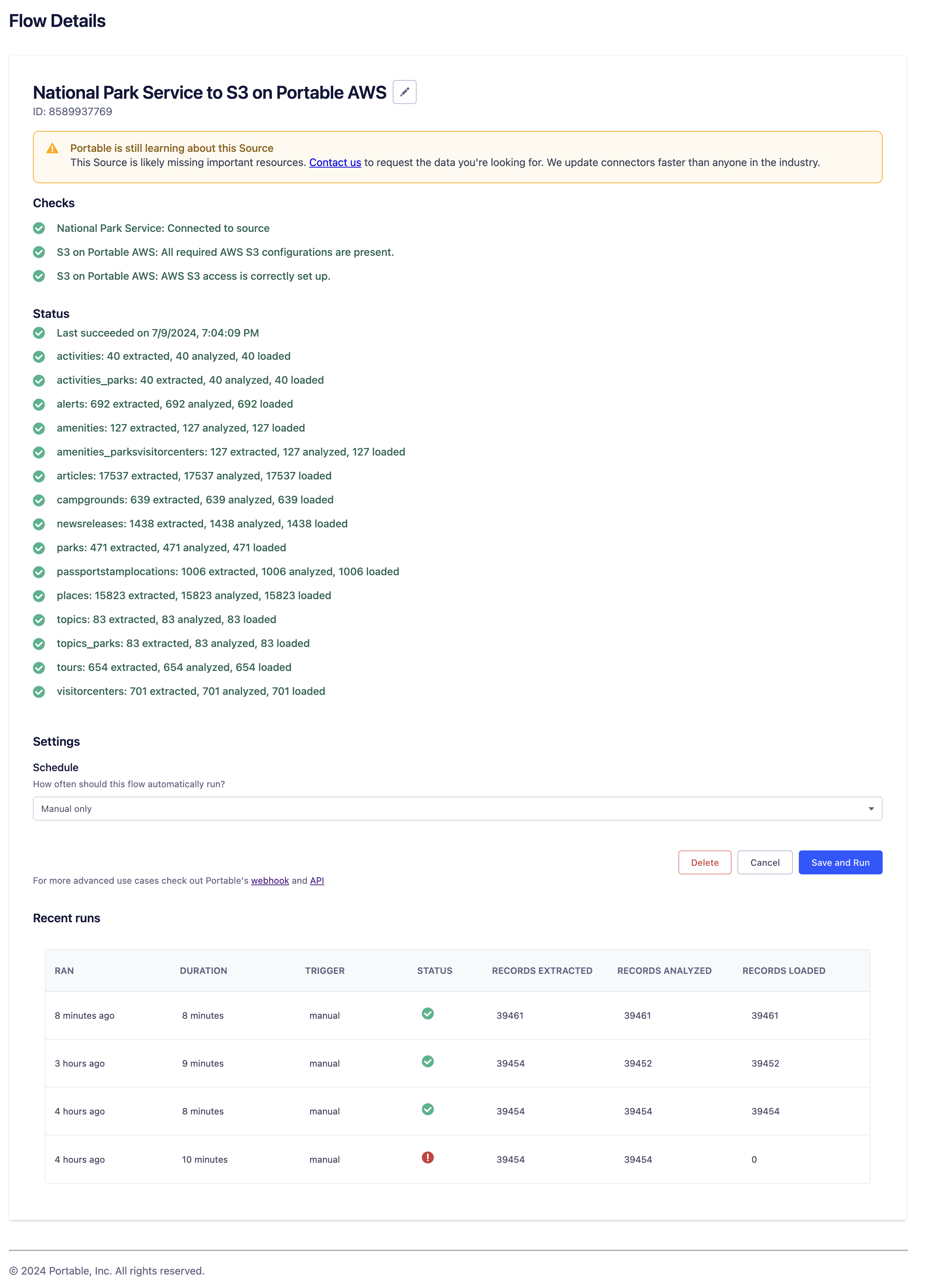Click check icon beside Last succeeded status
This screenshot has height=1288, width=926.
pyautogui.click(x=39, y=333)
